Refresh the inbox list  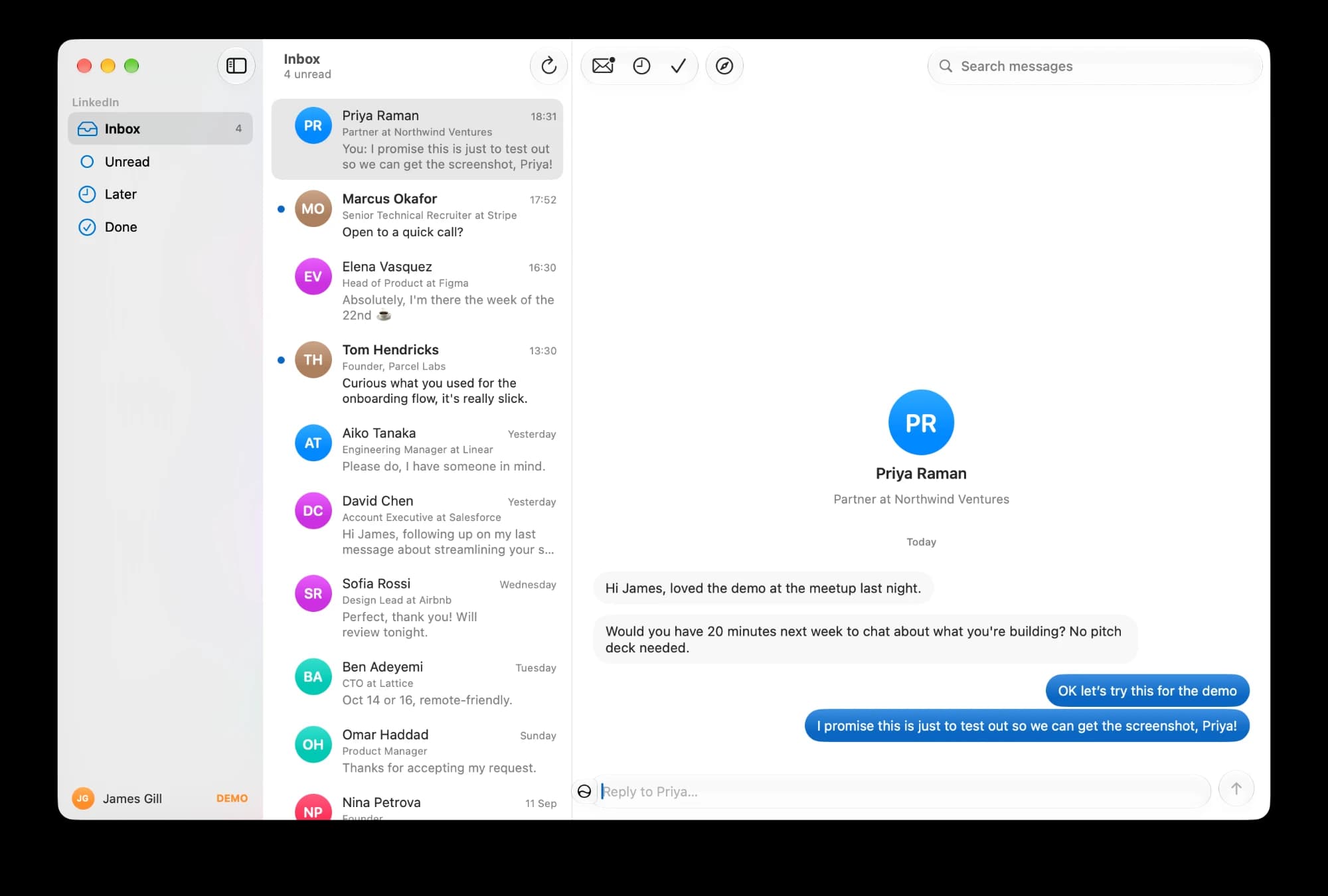[x=548, y=66]
